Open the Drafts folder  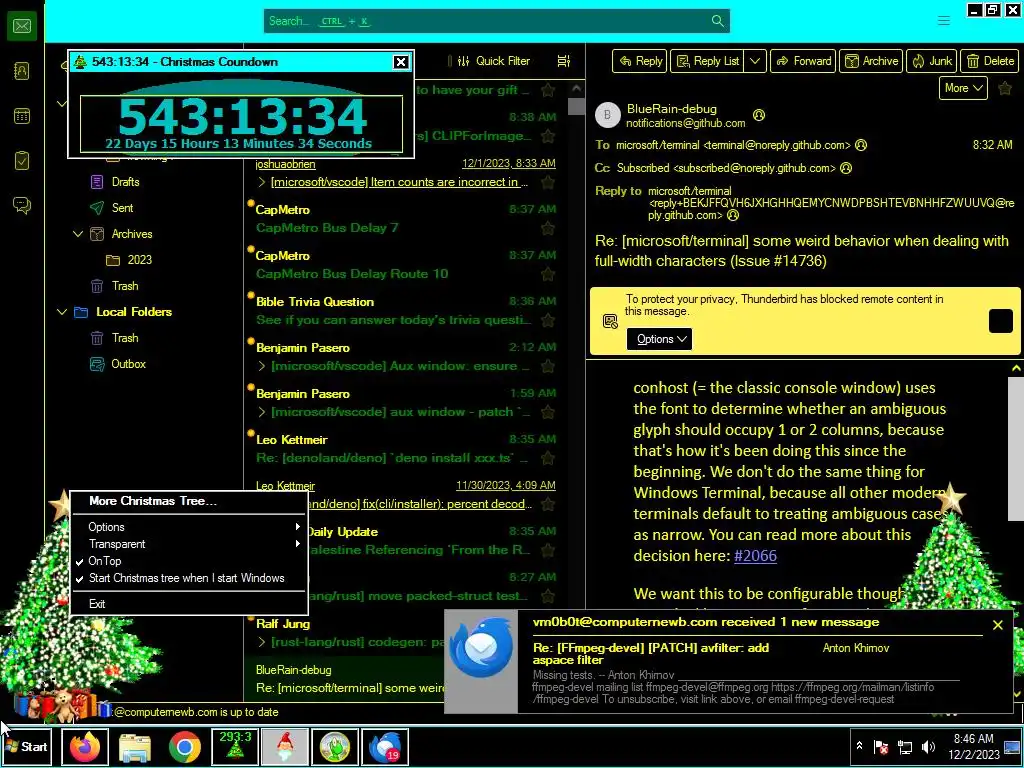[125, 182]
